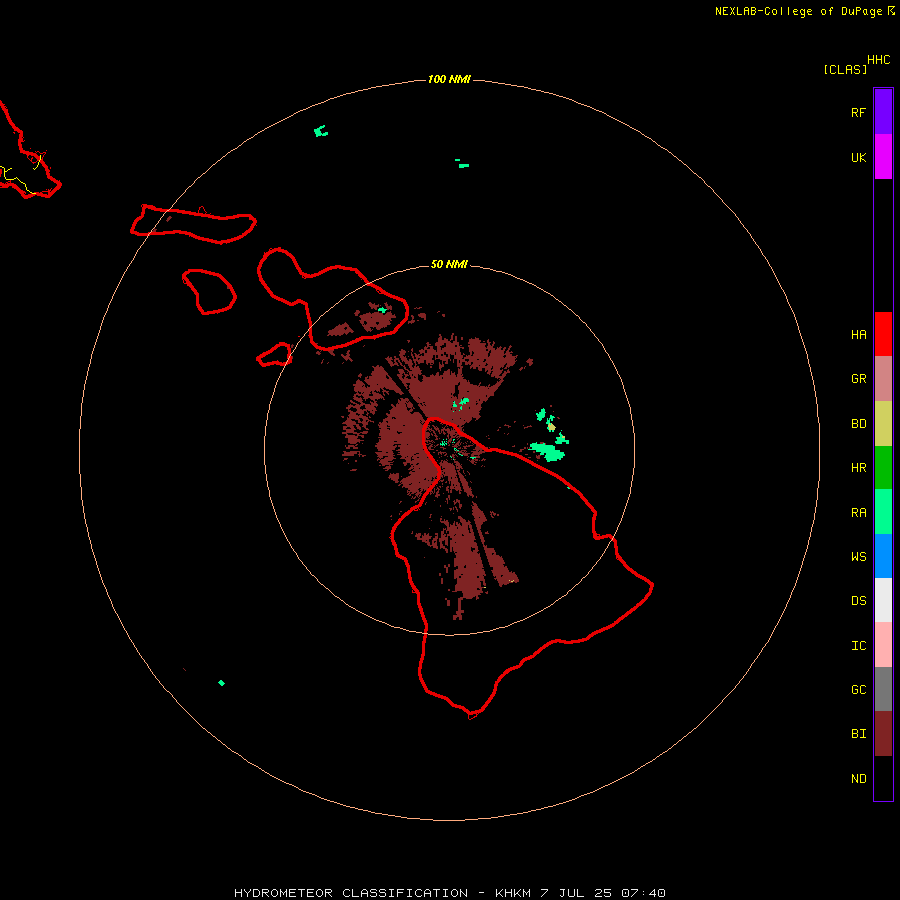Select the BD yellow legend block

[883, 423]
